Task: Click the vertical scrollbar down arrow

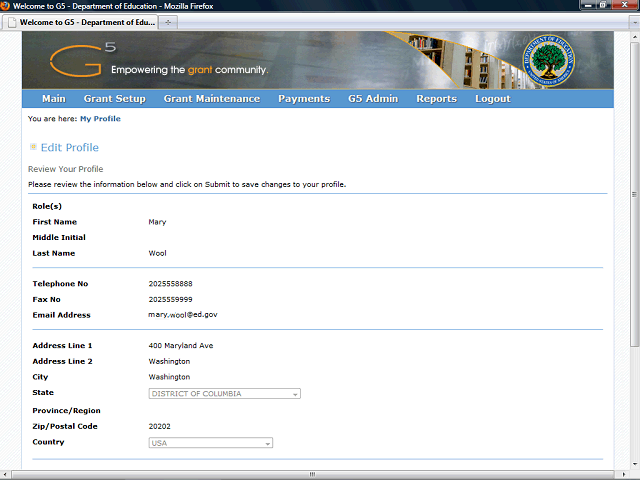Action: [x=634, y=465]
